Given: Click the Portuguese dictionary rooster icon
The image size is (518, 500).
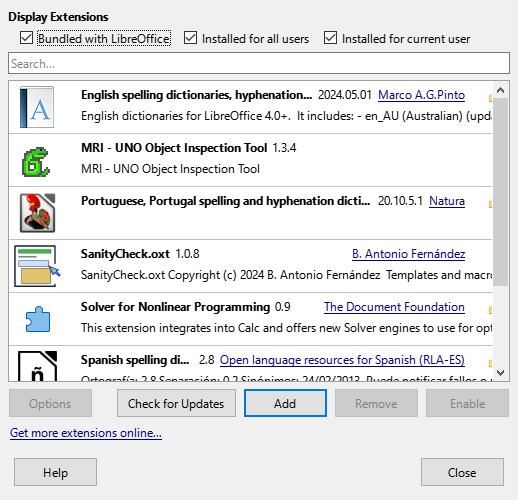Looking at the screenshot, I should point(37,213).
